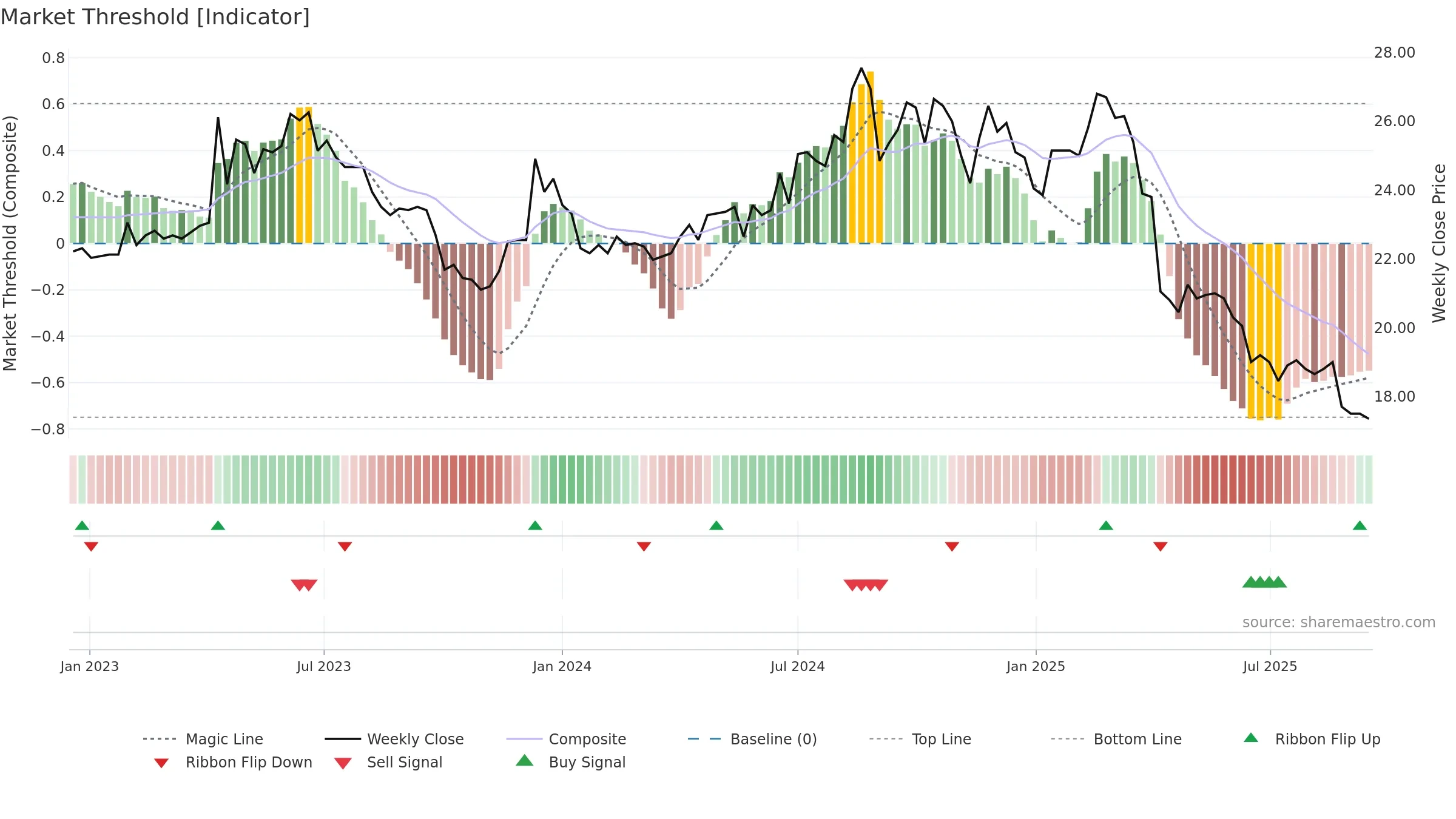The width and height of the screenshot is (1456, 819).
Task: Click the buy signal marker cluster in June 2025
Action: coord(1265,582)
